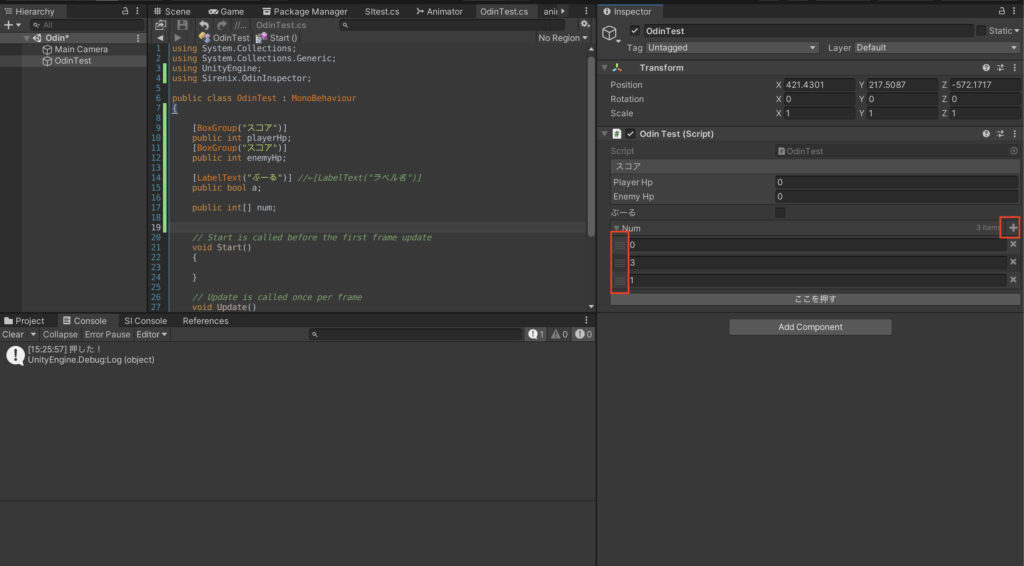The width and height of the screenshot is (1024, 566).
Task: Open Odin scene options menu
Action: click(x=138, y=38)
